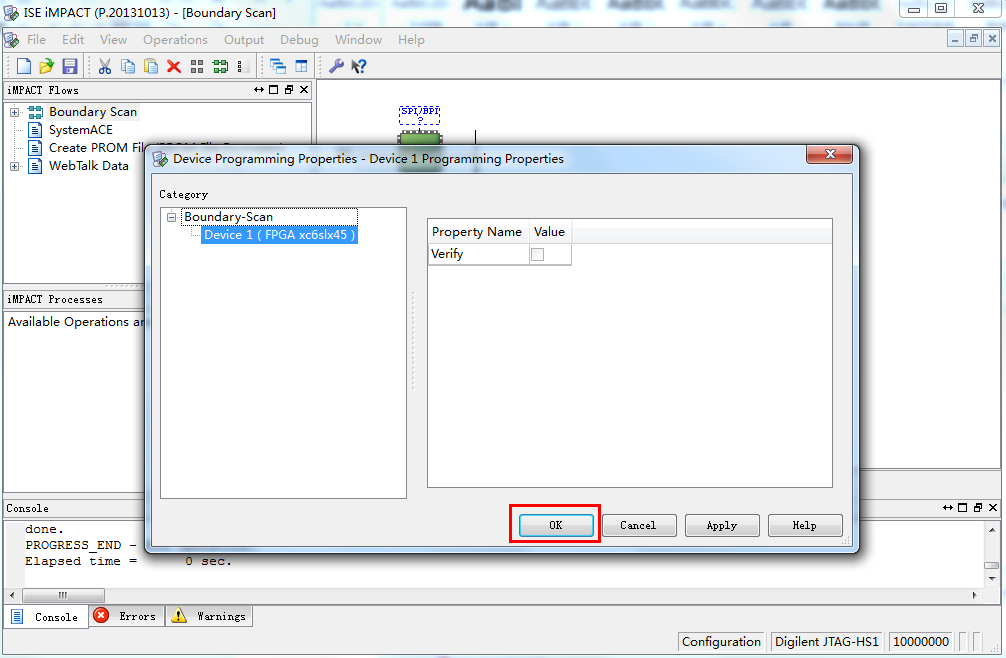The height and width of the screenshot is (658, 1006).
Task: Click the Create PROM File document icon
Action: tap(35, 148)
